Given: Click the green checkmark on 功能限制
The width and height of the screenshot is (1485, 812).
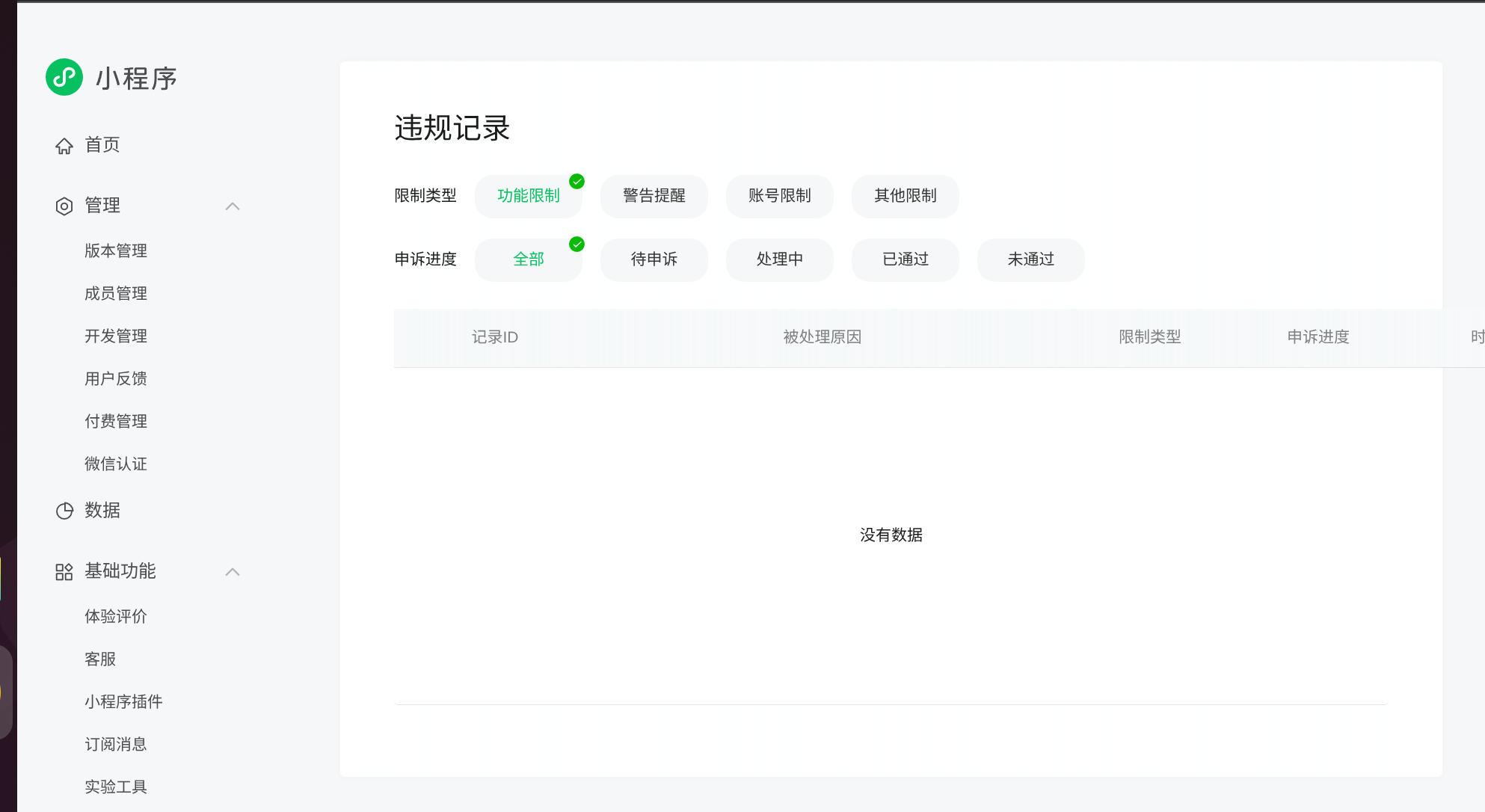Looking at the screenshot, I should tap(577, 182).
